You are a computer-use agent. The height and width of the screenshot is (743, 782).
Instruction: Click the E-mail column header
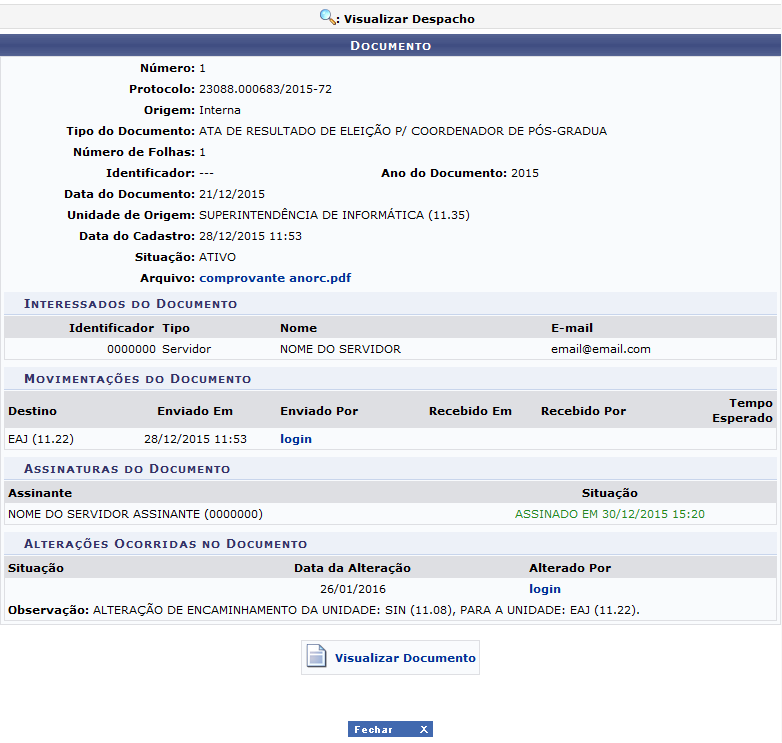572,328
